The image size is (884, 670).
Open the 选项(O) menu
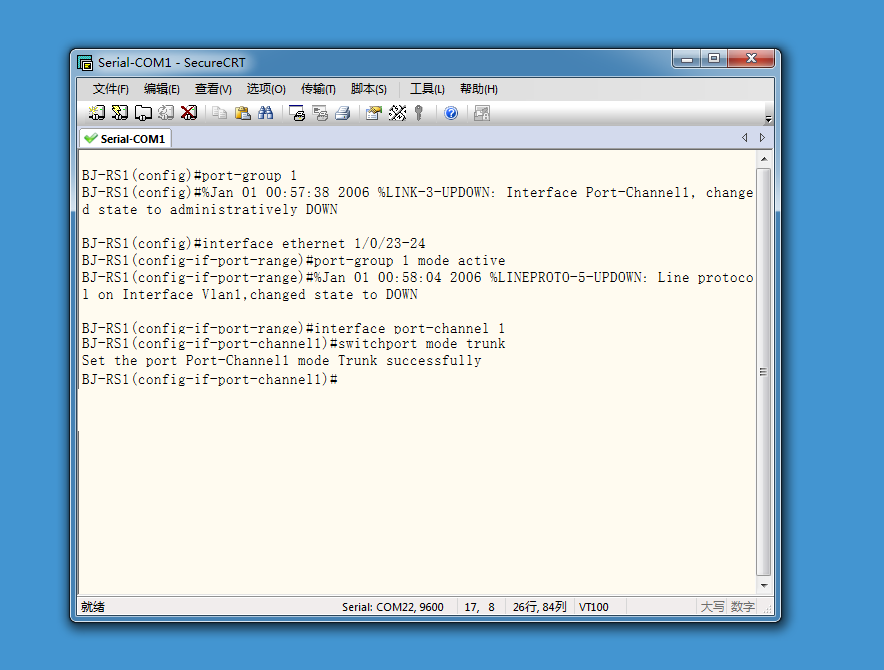(266, 89)
